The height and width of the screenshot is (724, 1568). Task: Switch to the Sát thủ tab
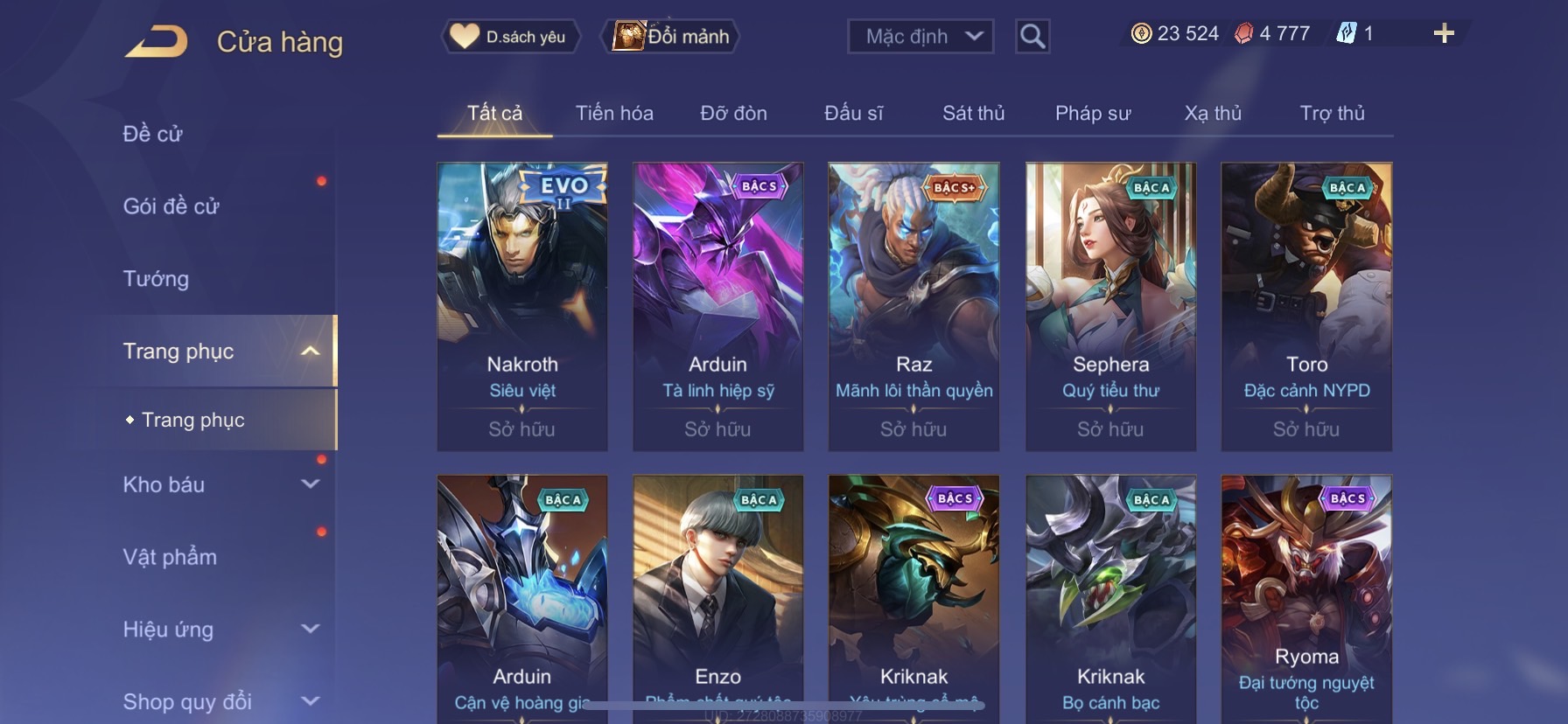click(973, 114)
